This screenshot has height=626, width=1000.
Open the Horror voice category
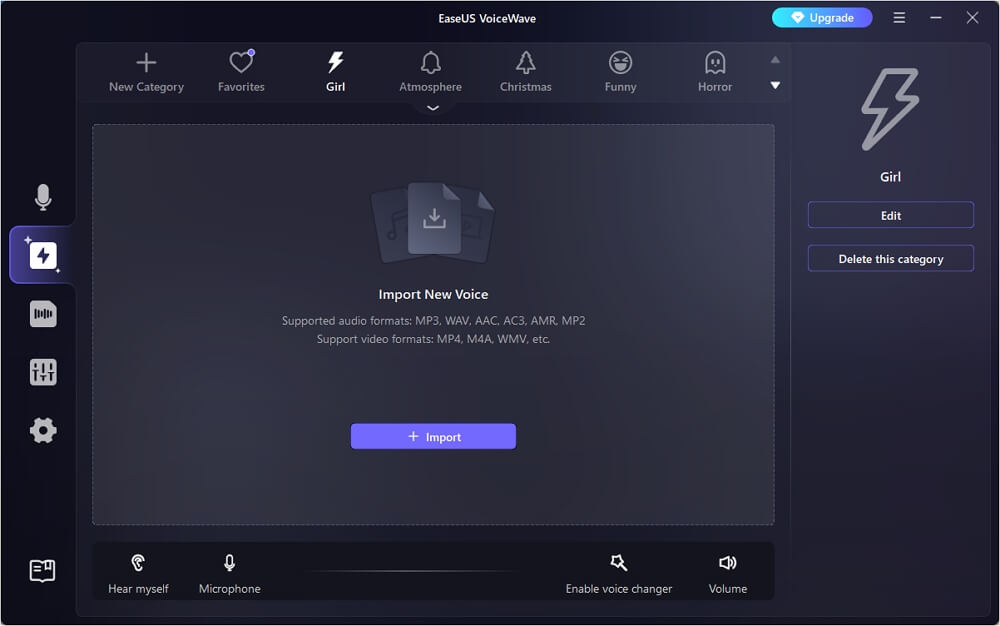(715, 70)
